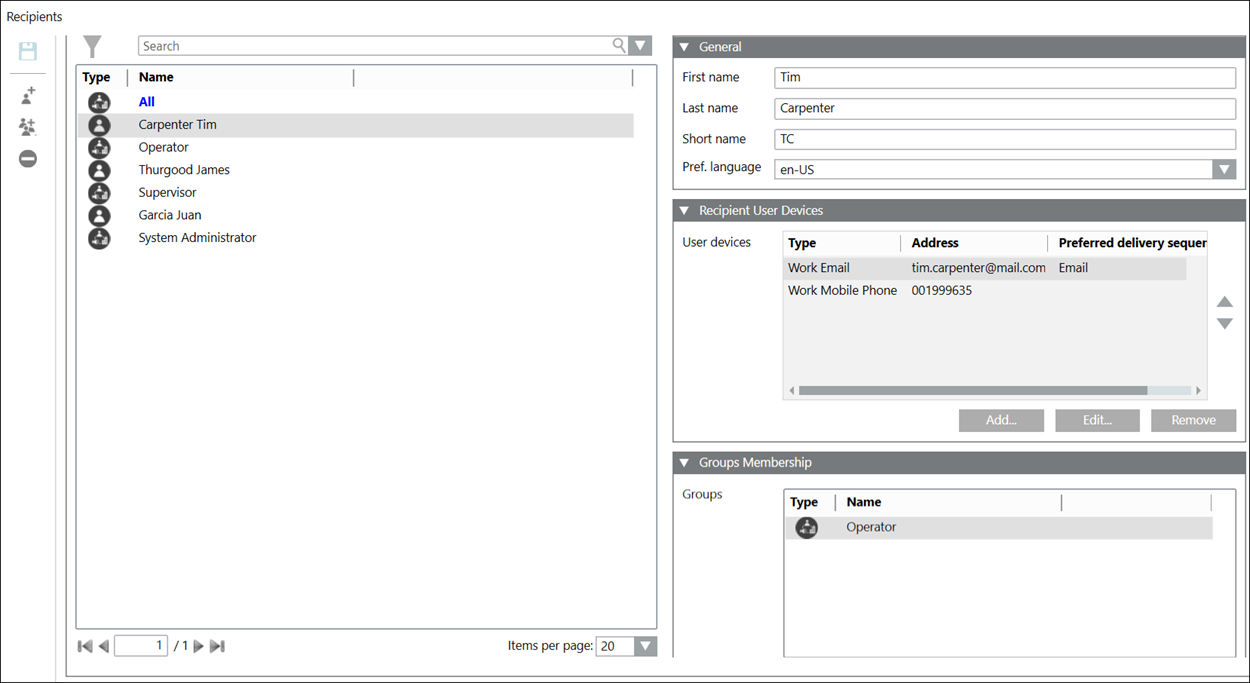Image resolution: width=1250 pixels, height=683 pixels.
Task: Click the Add... user device button
Action: click(1001, 421)
